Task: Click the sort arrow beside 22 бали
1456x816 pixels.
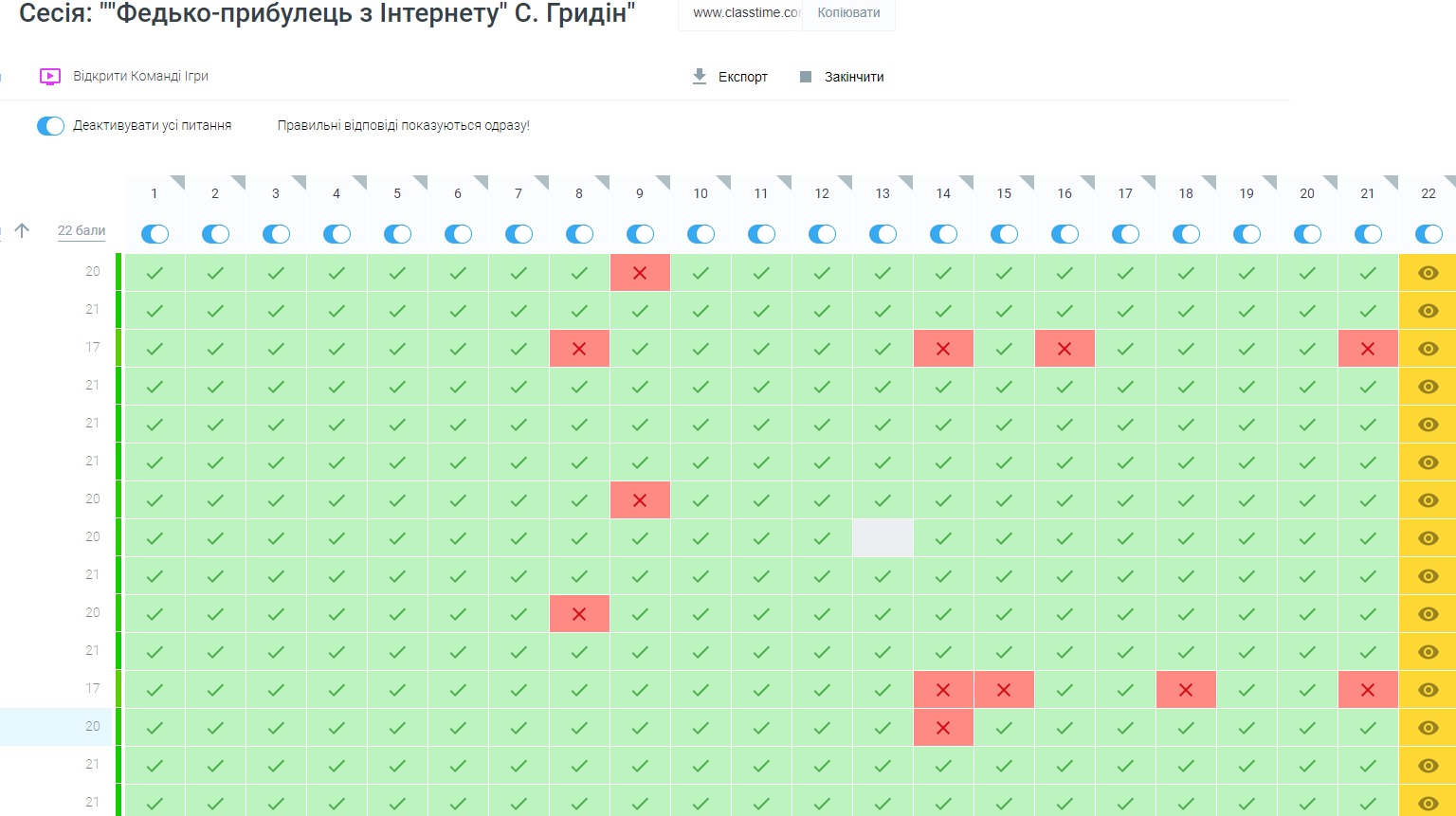Action: coord(23,230)
